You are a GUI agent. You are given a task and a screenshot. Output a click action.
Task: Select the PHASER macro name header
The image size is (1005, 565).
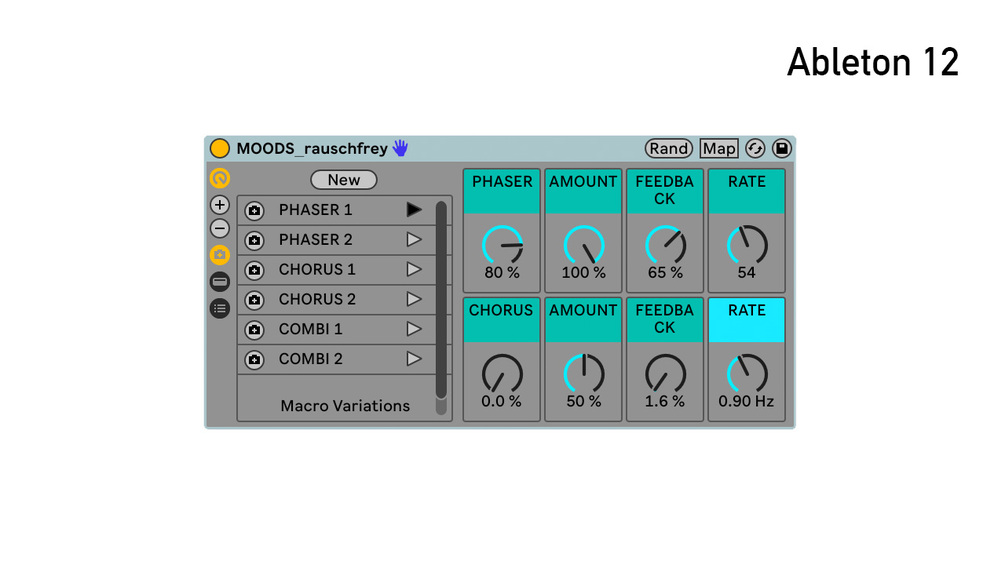tap(502, 192)
